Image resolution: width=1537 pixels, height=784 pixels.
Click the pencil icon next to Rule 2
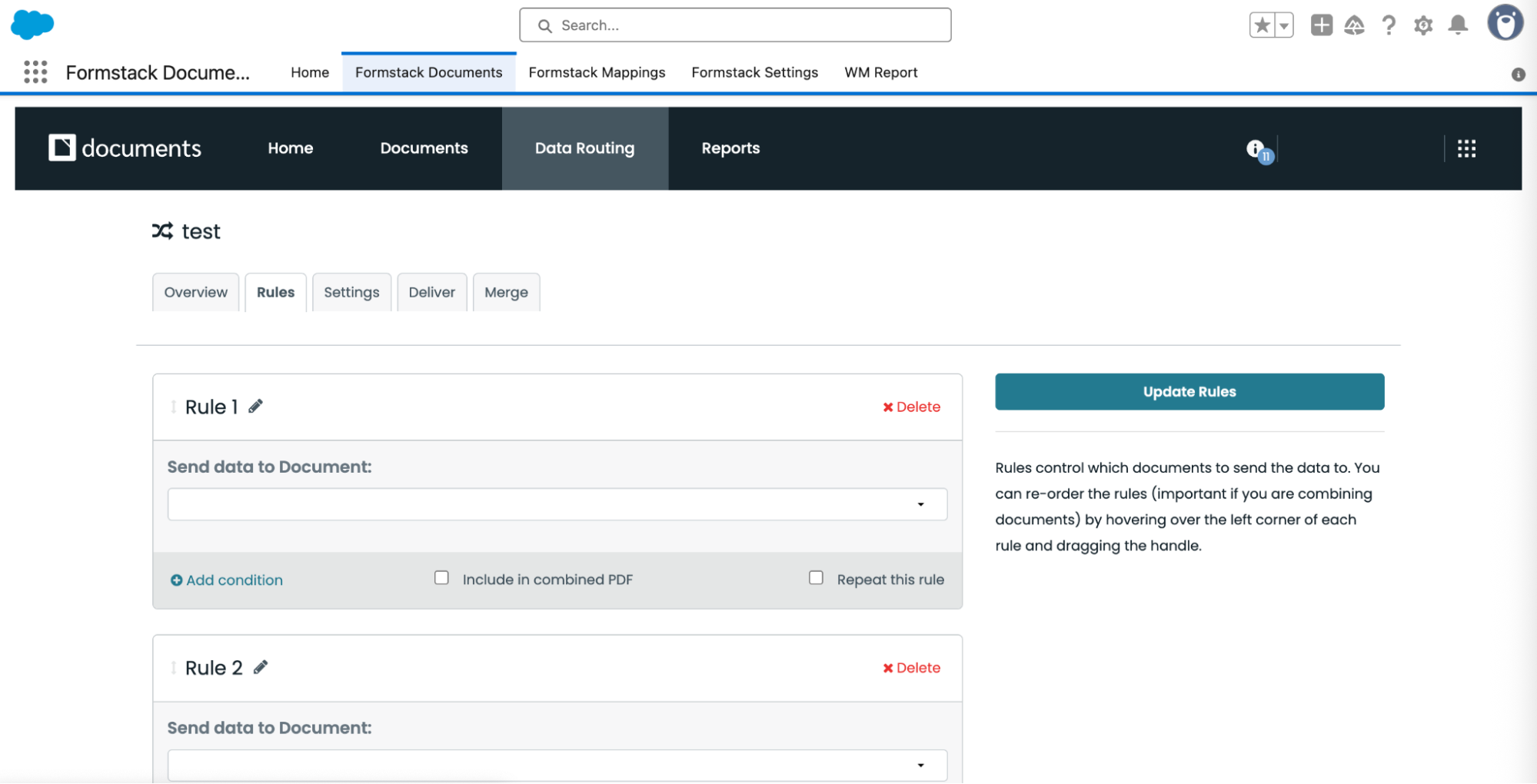pos(261,667)
